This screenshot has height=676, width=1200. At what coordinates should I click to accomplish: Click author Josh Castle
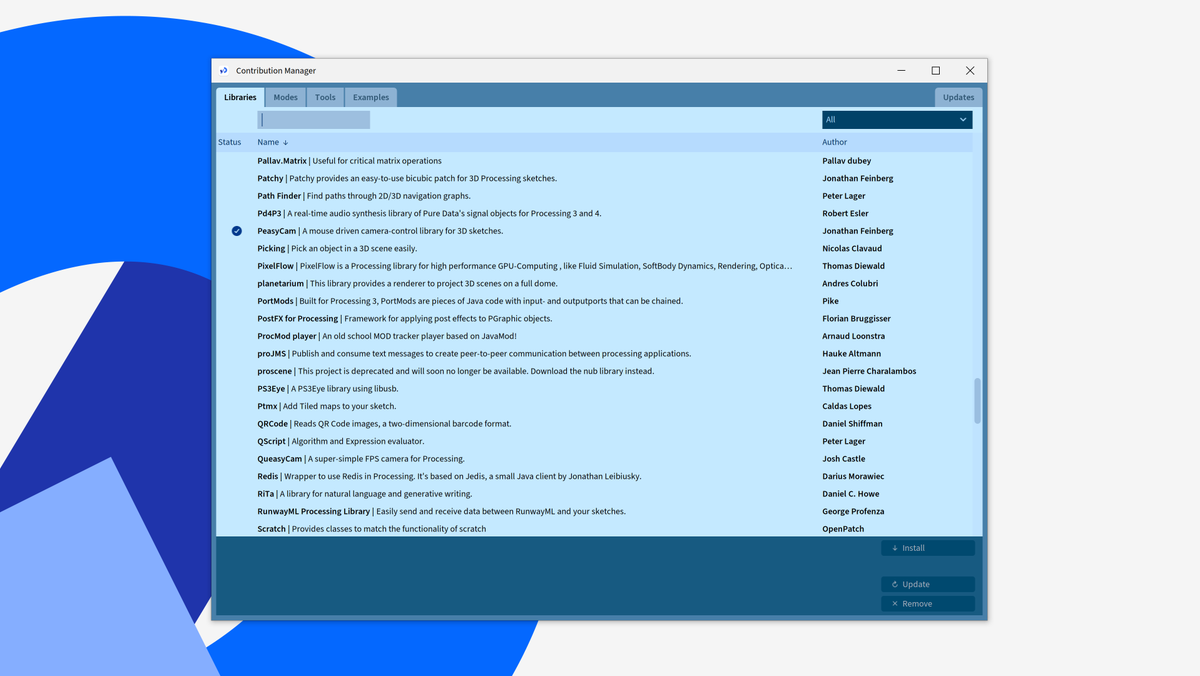[x=844, y=458]
